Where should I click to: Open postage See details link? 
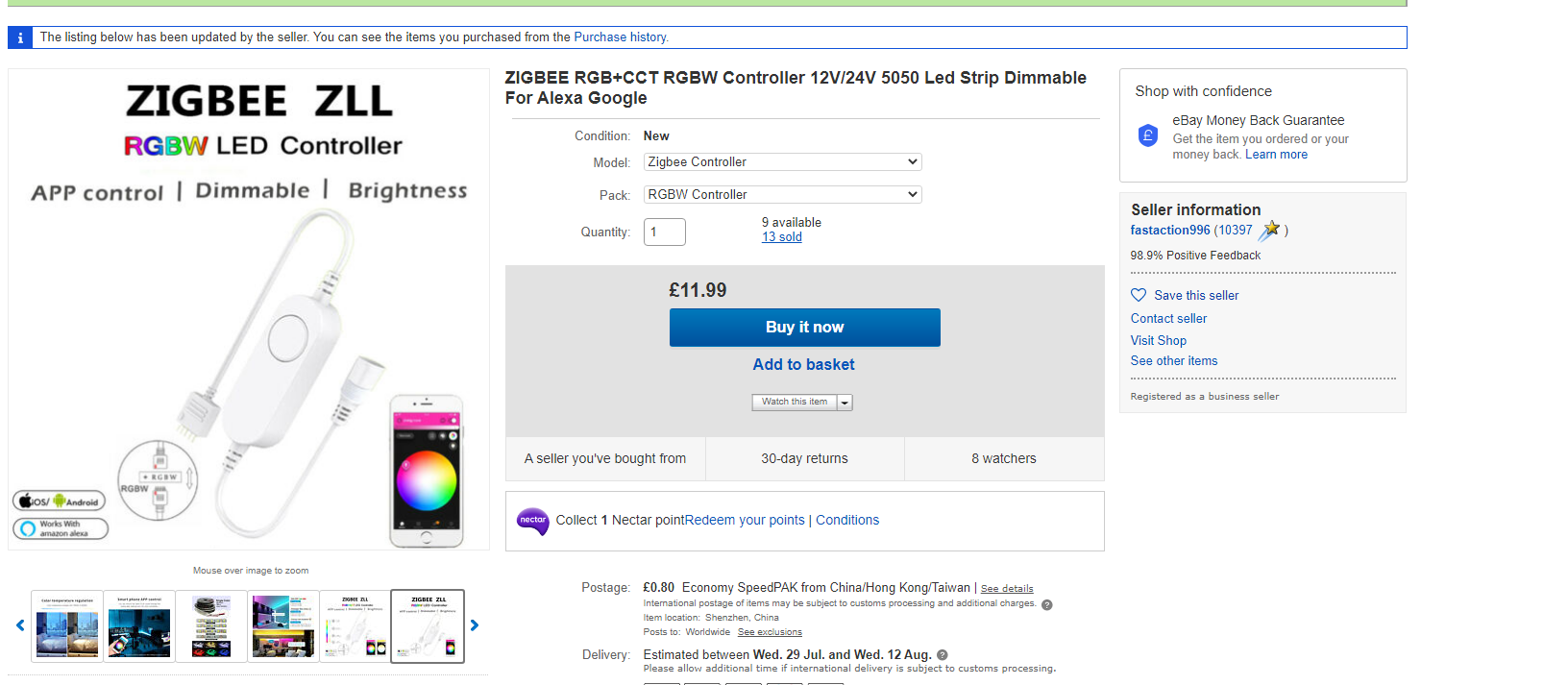tap(1006, 589)
